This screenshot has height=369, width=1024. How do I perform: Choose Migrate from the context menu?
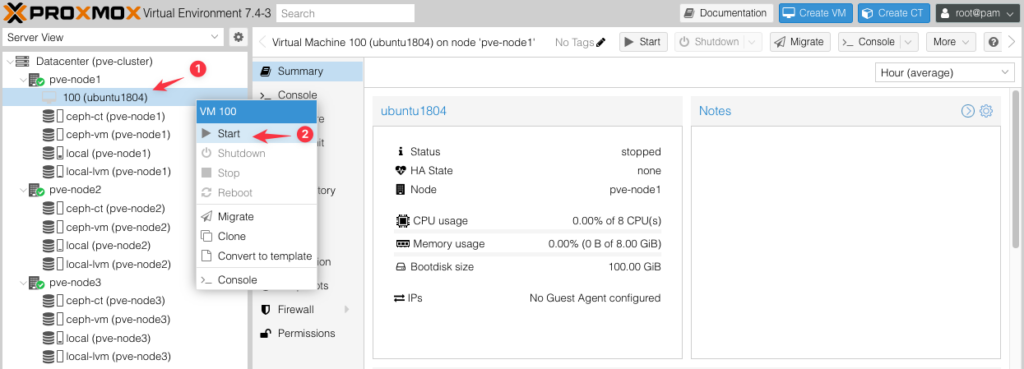point(257,216)
